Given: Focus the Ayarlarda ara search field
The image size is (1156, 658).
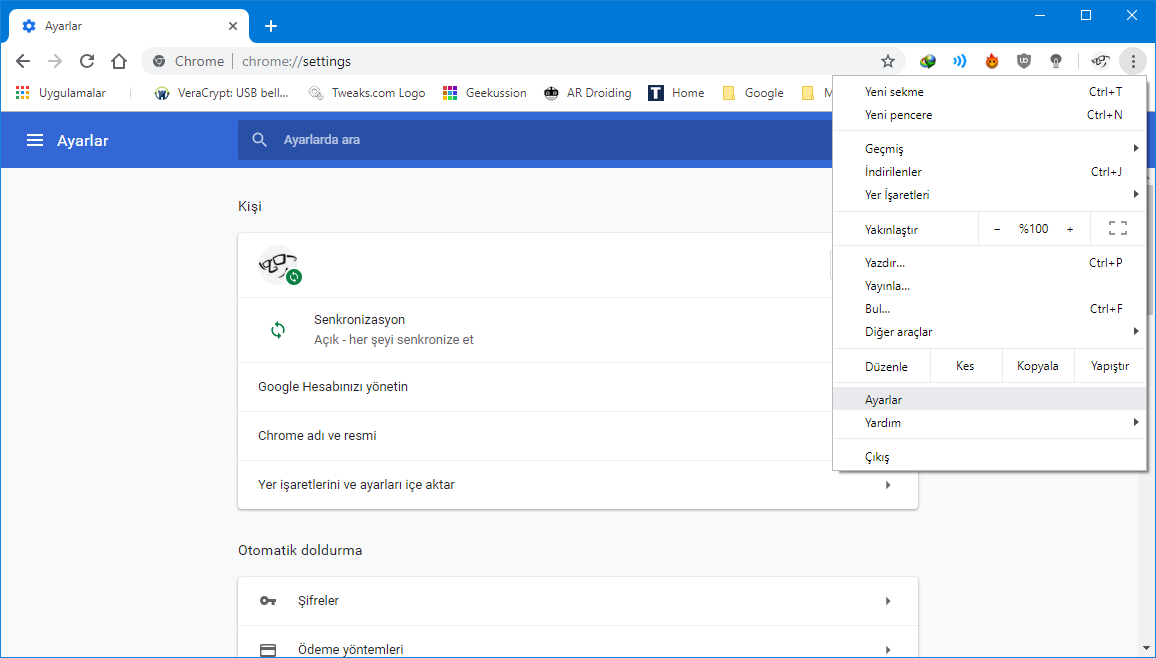Looking at the screenshot, I should (535, 139).
